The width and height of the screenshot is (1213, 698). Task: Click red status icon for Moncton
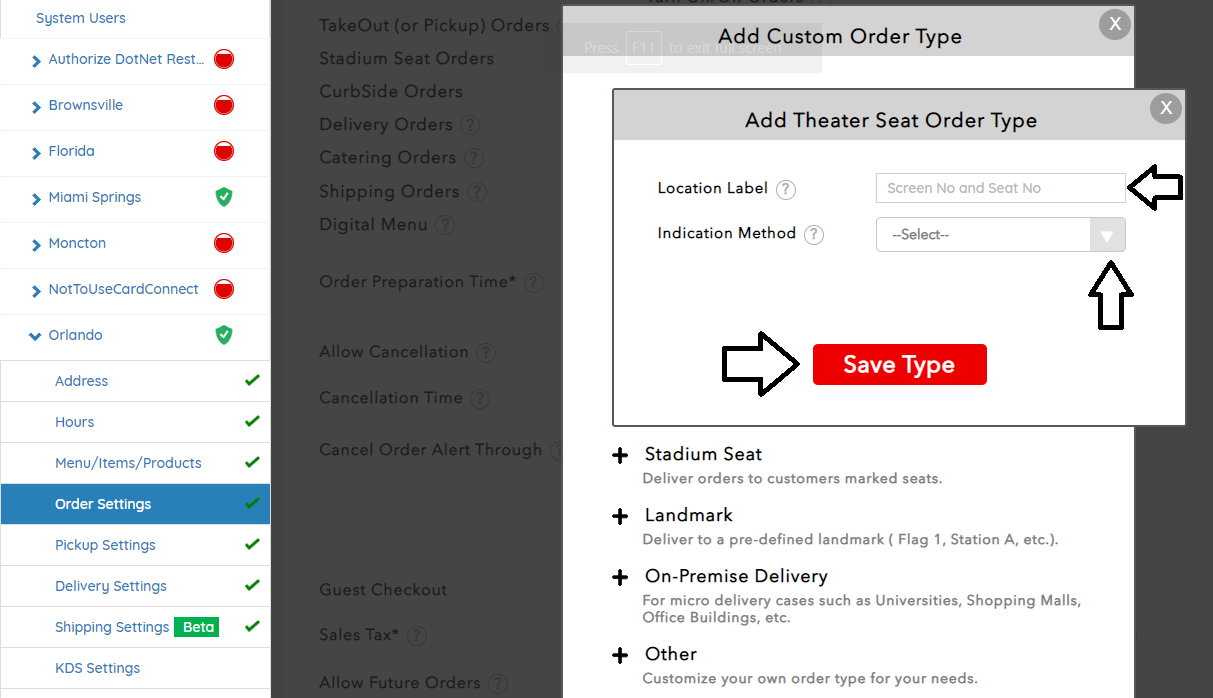(224, 243)
